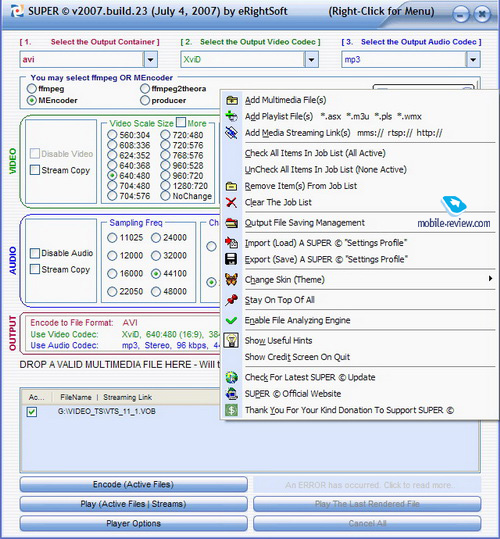The height and width of the screenshot is (539, 500).
Task: Click the globe Check For Update icon
Action: (x=232, y=377)
